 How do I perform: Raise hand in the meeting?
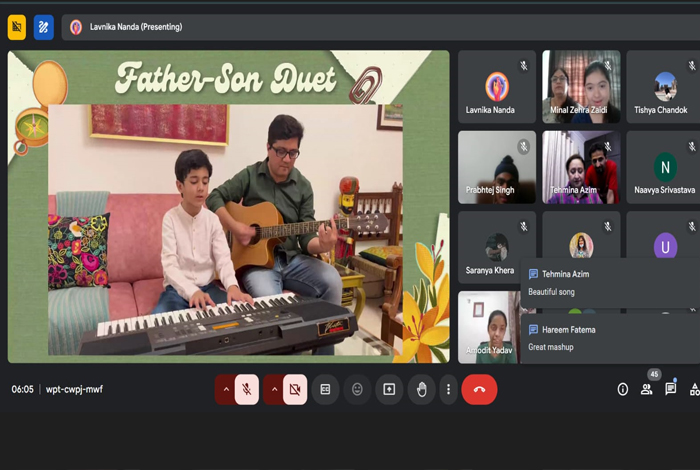coord(421,390)
